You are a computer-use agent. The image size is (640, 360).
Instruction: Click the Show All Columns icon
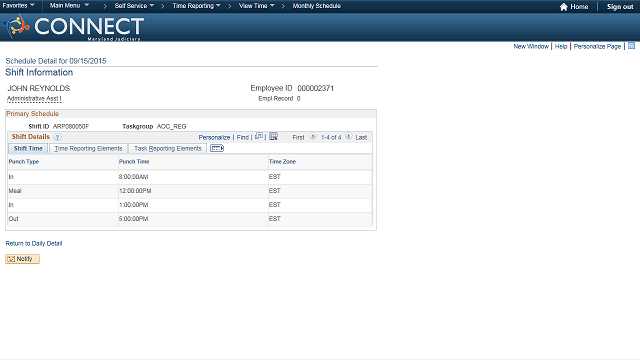click(x=217, y=148)
